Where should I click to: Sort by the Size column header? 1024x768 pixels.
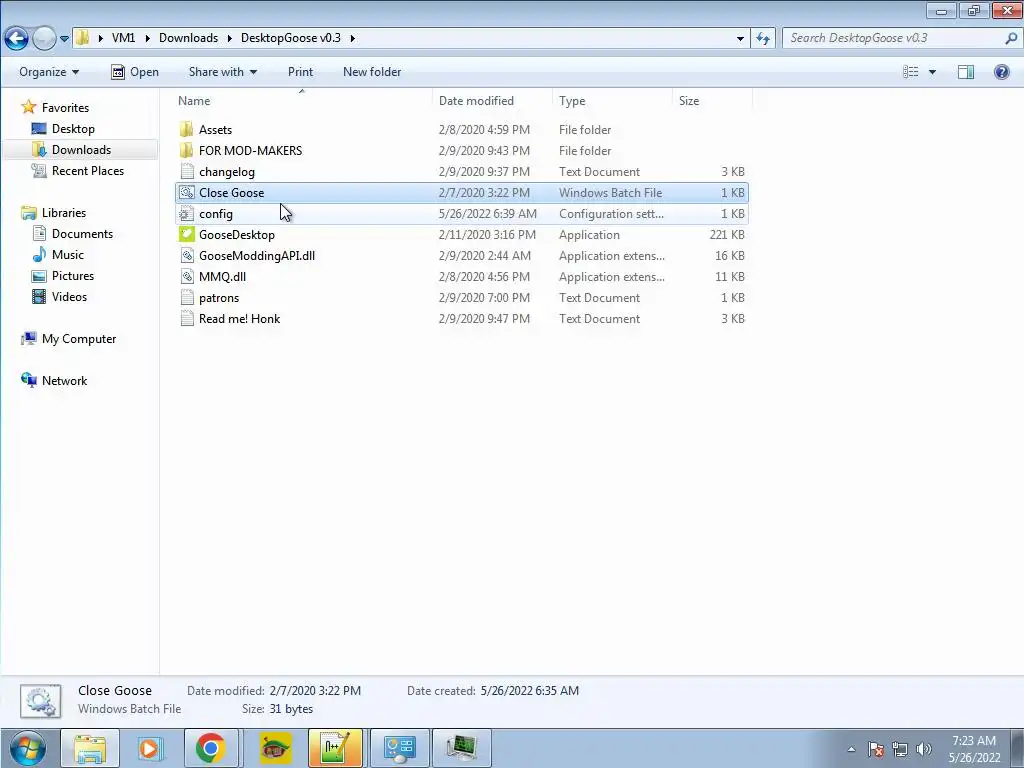click(689, 101)
